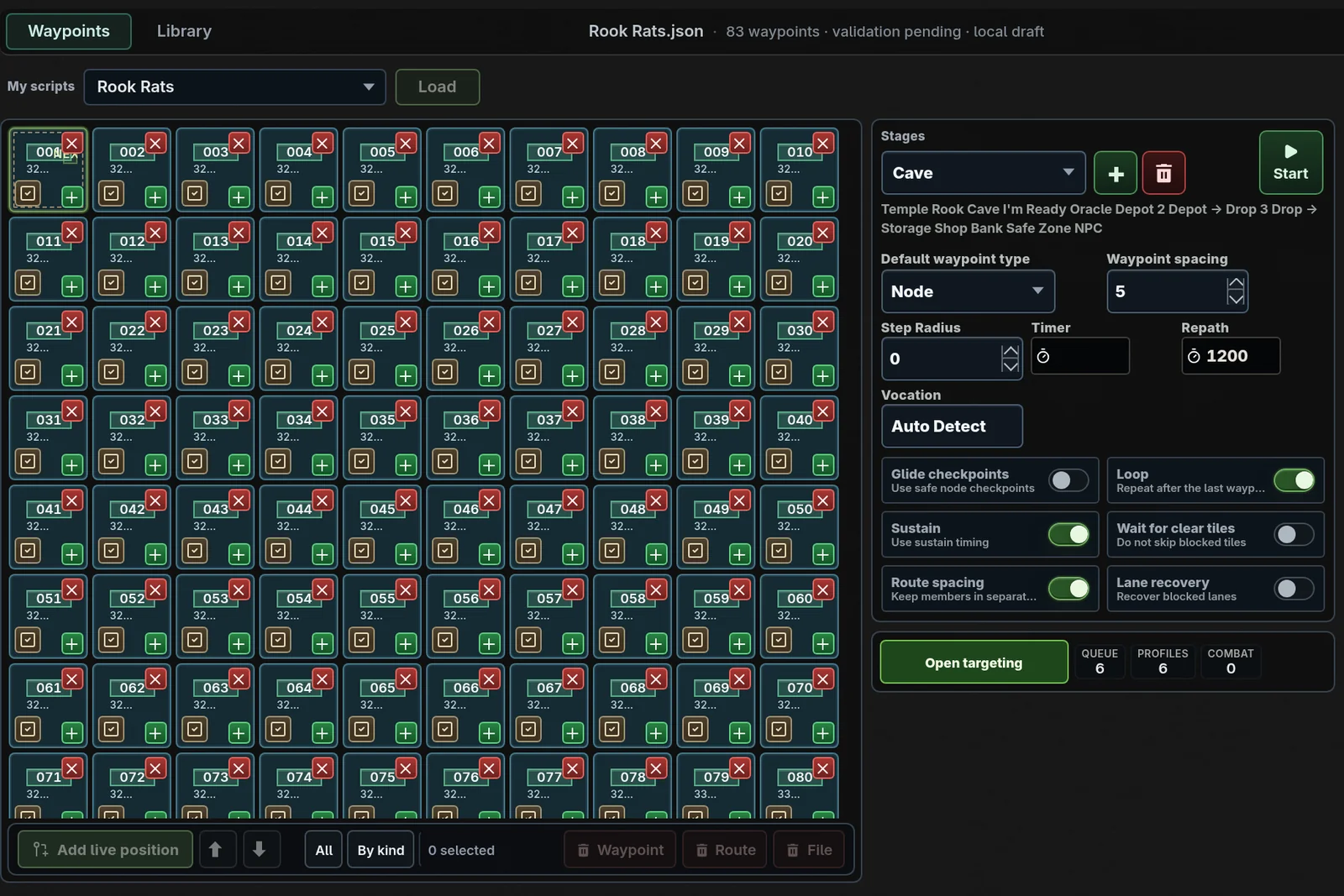Click the Timer input field
Screen dimensions: 1344x896
point(1080,356)
